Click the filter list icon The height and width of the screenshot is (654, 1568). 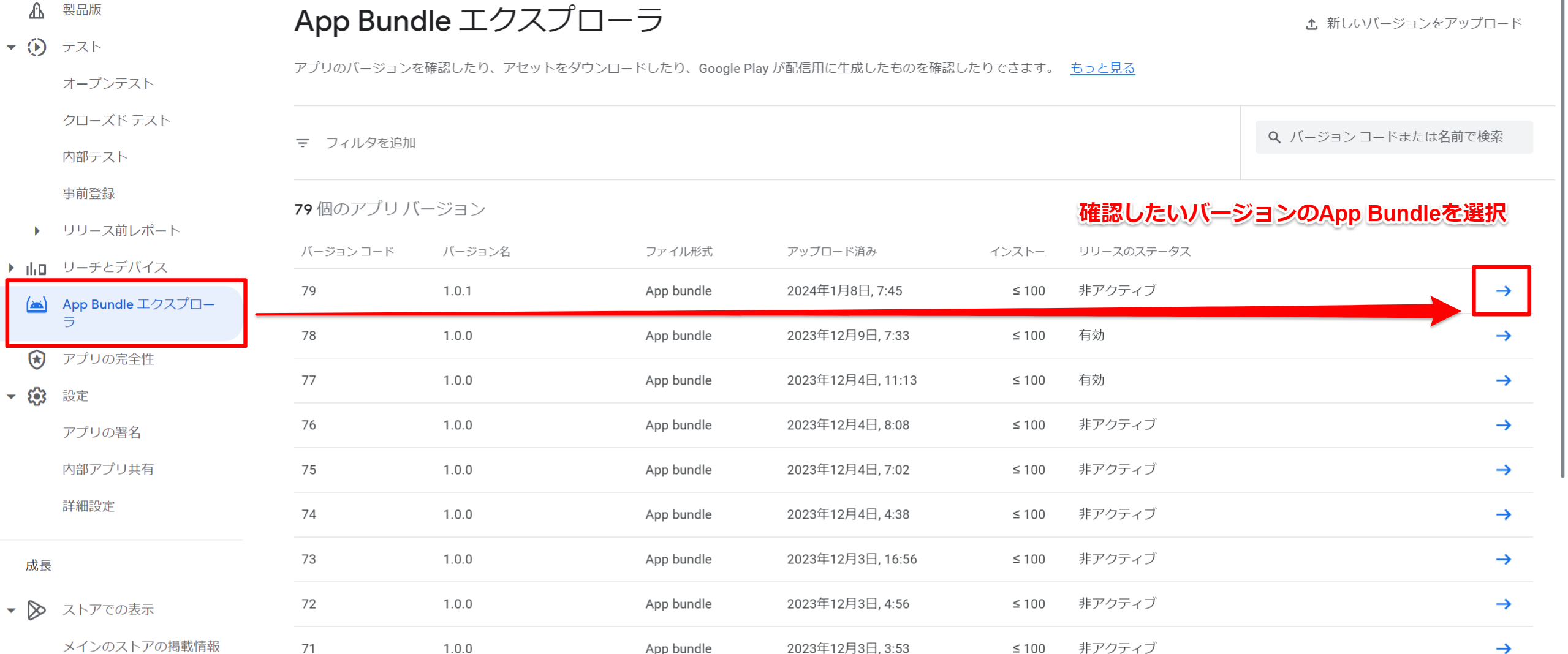click(x=303, y=143)
